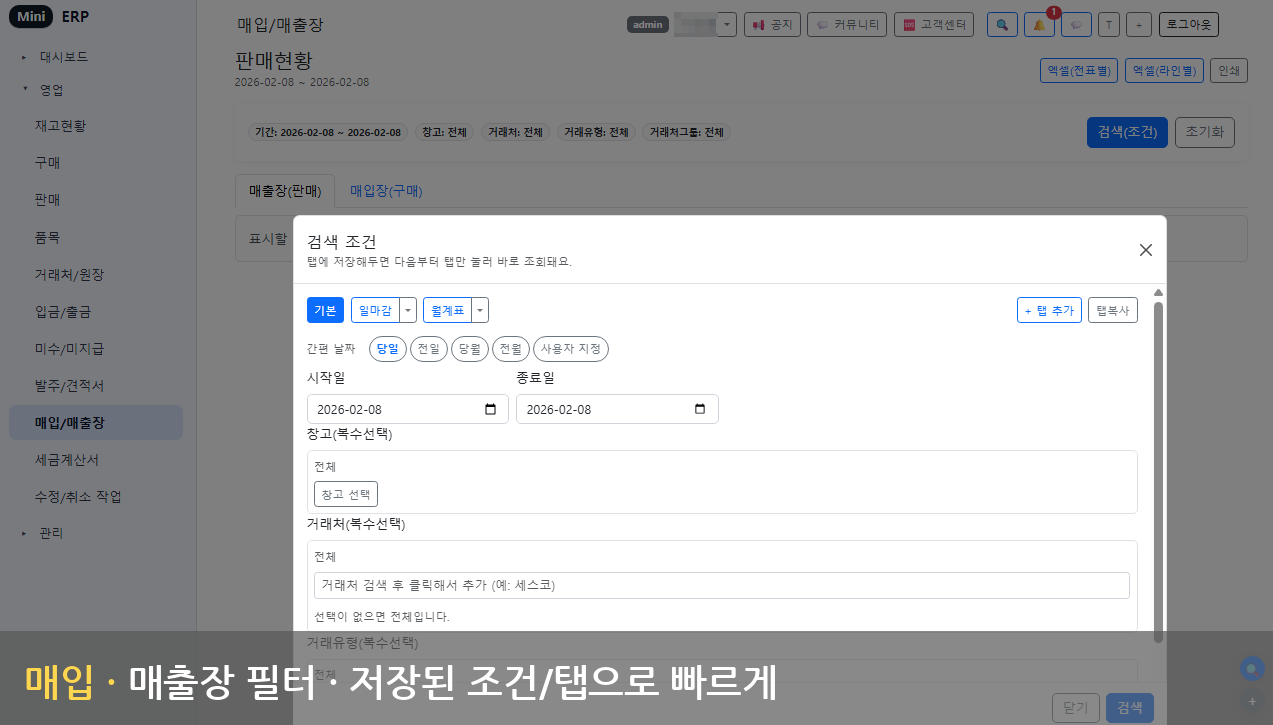Image resolution: width=1273 pixels, height=725 pixels.
Task: Click the 창고: 전체 filter chip
Action: (444, 132)
